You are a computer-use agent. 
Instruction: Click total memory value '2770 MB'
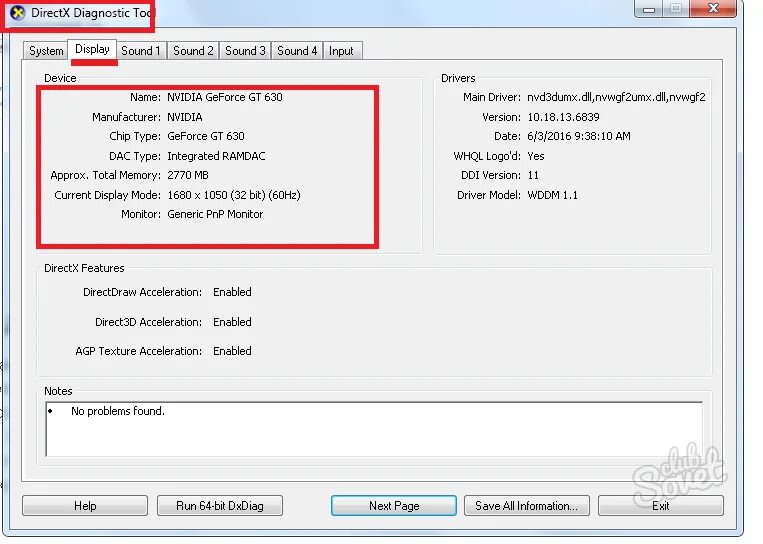pyautogui.click(x=188, y=175)
